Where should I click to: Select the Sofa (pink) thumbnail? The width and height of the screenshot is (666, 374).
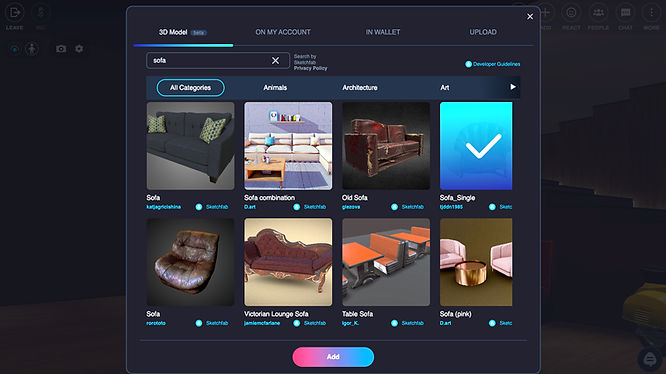476,262
